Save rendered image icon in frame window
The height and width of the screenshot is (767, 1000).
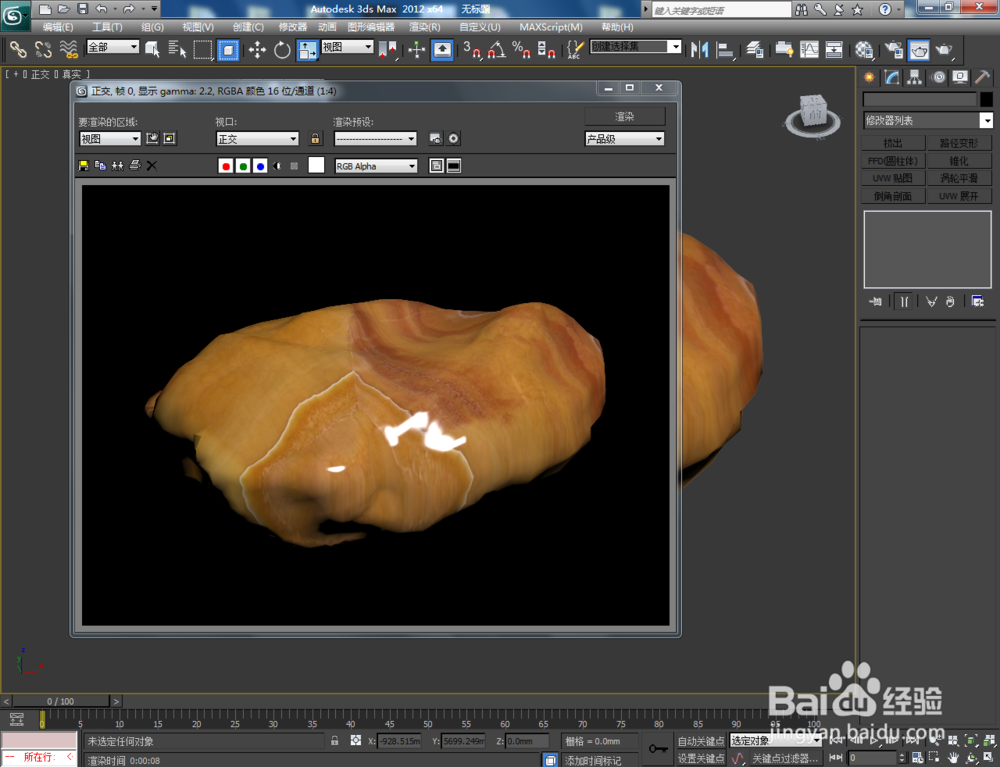coord(84,166)
